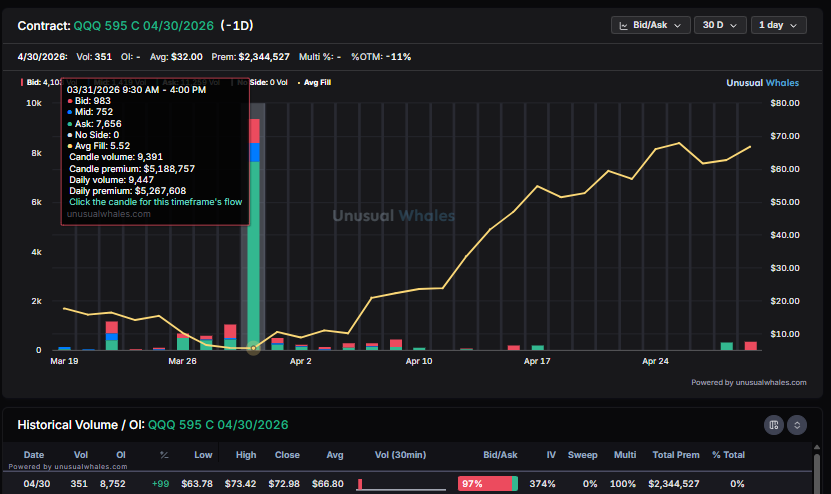
Task: Sort table by Sweep column
Action: click(582, 455)
